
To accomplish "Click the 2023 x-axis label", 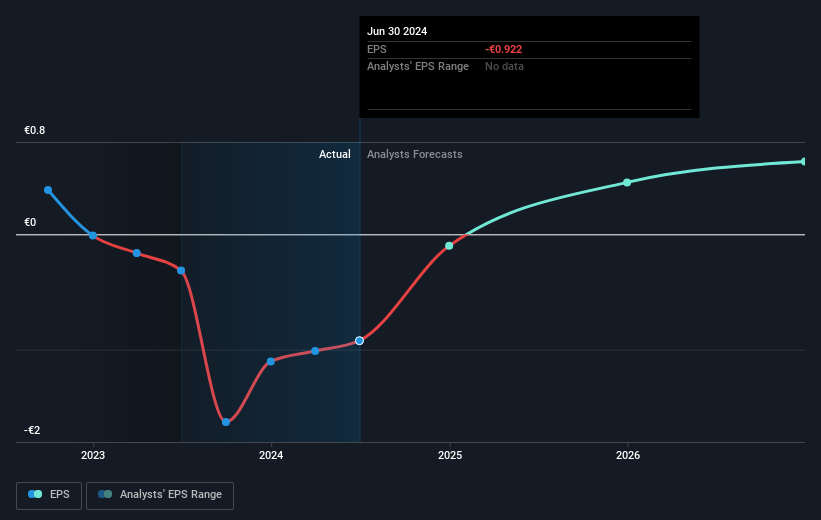I will 93,456.
